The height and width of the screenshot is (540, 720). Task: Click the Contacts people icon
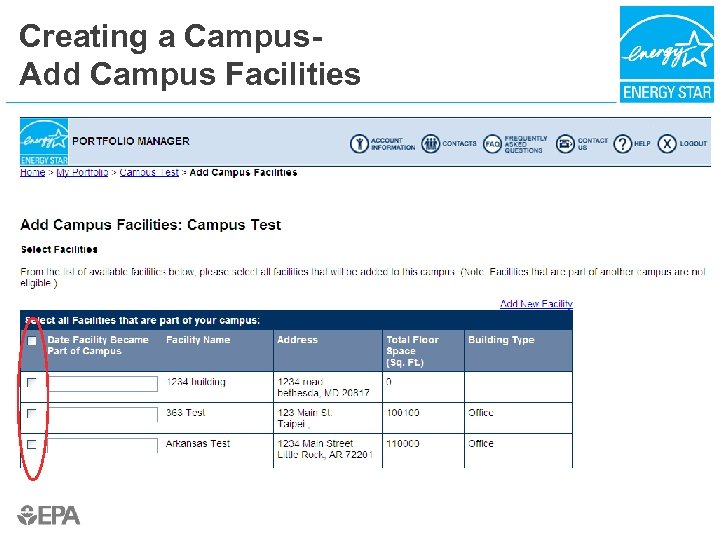point(431,144)
